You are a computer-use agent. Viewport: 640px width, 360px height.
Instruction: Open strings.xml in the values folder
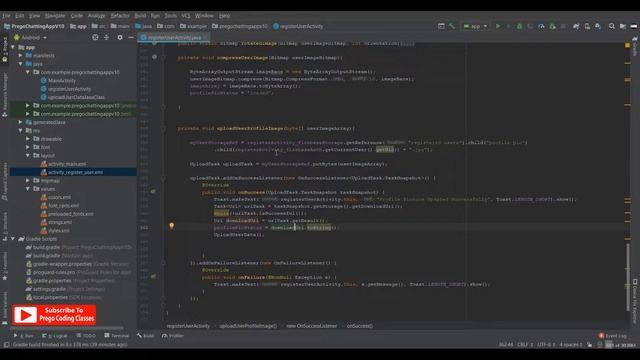point(60,222)
